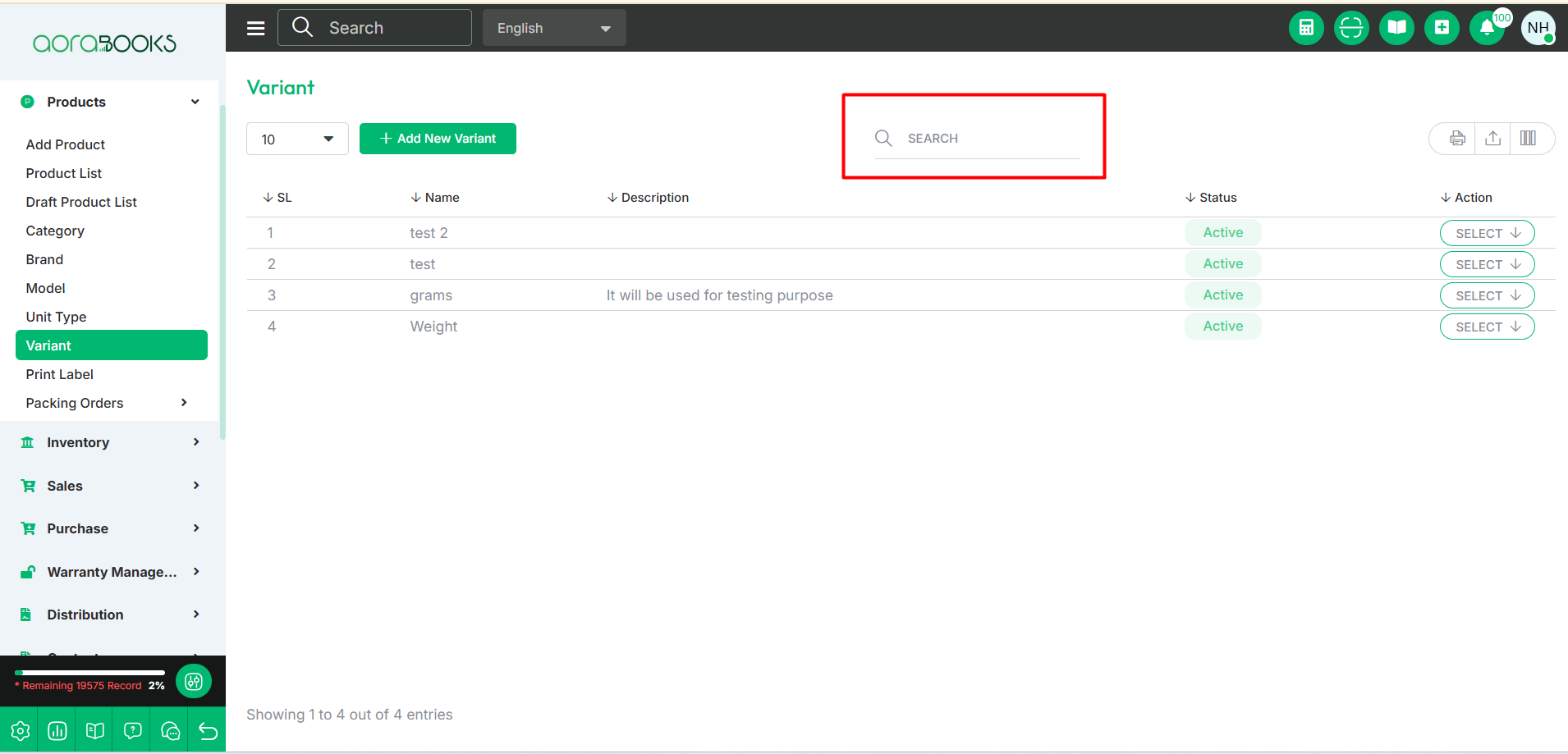Open notifications bell with 100 badge
The width and height of the screenshot is (1568, 754).
point(1488,28)
